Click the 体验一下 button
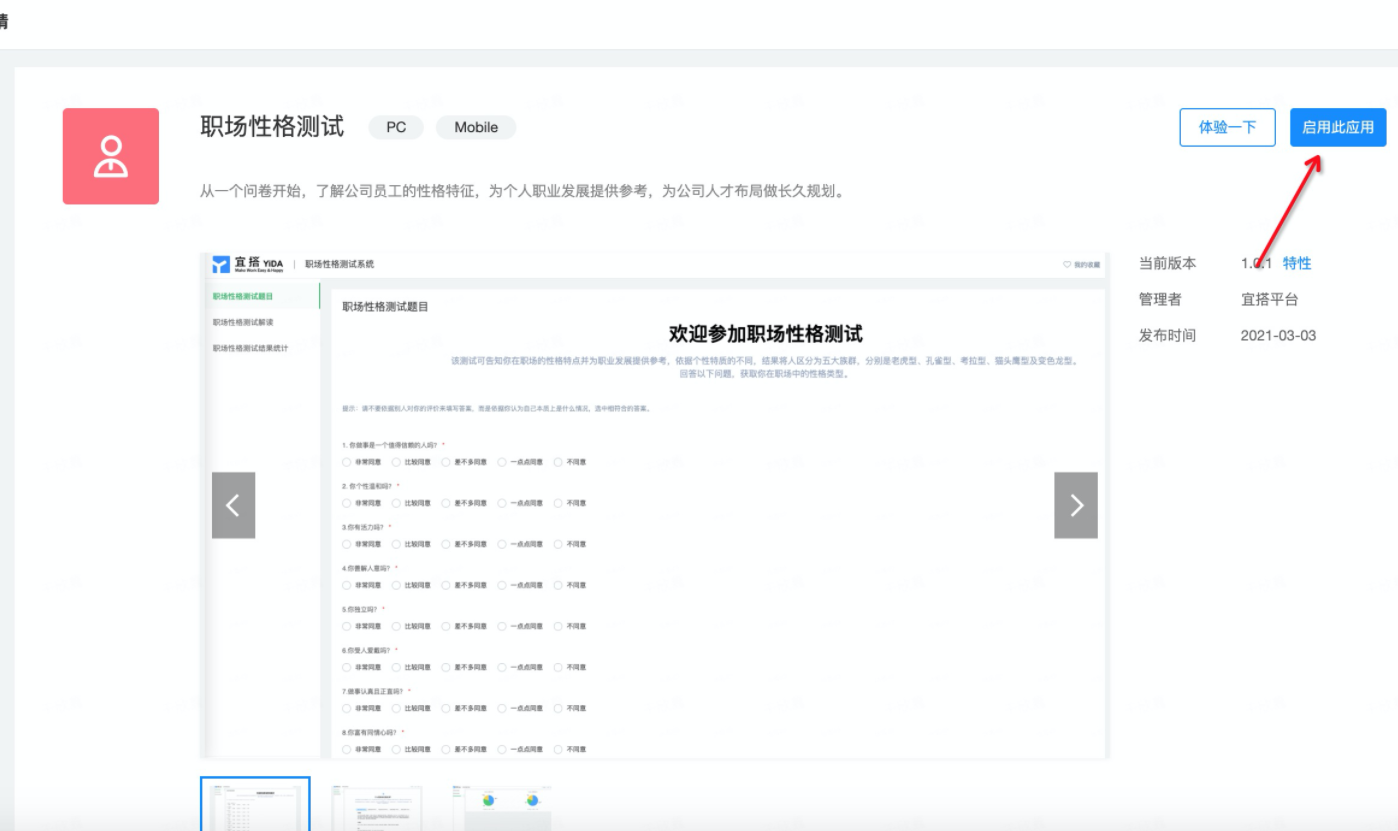This screenshot has height=831, width=1398. 1227,127
